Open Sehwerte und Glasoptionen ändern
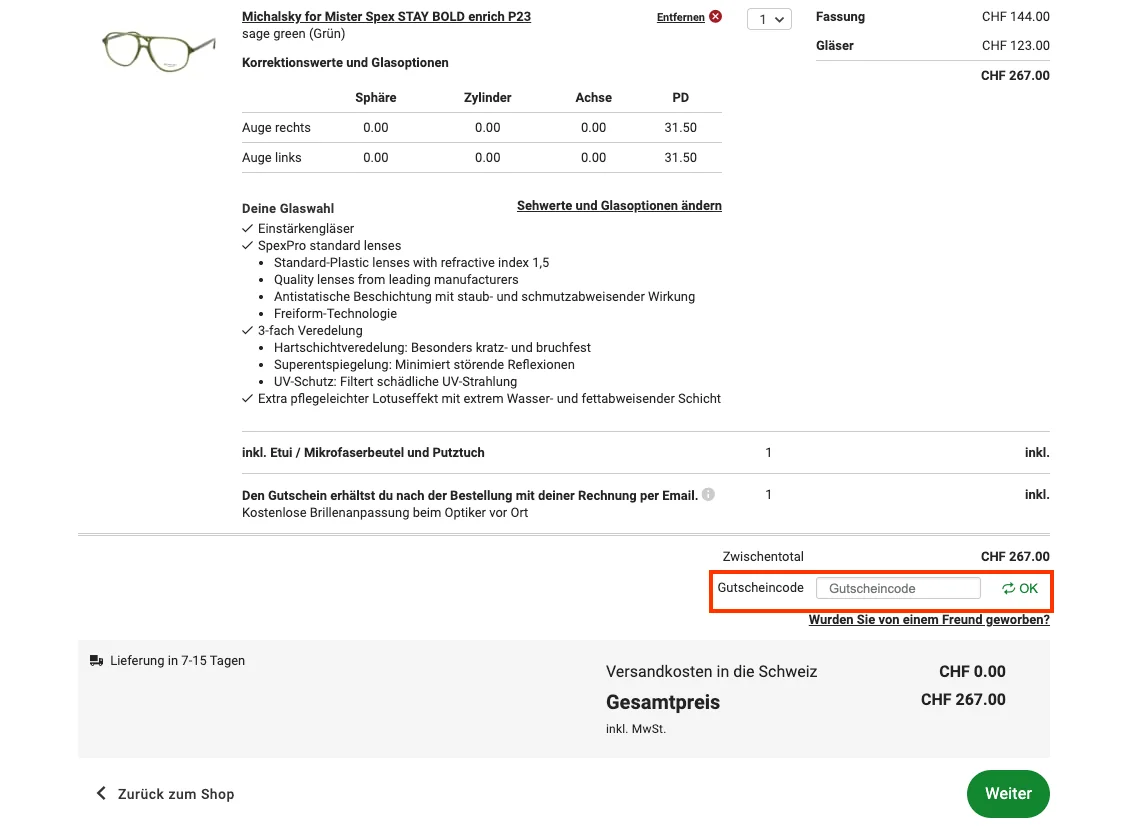This screenshot has height=831, width=1122. [619, 205]
